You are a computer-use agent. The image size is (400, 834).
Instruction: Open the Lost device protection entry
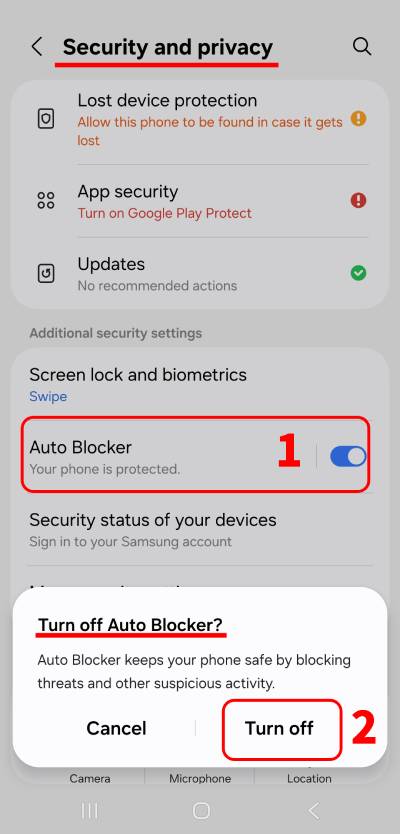[x=200, y=120]
